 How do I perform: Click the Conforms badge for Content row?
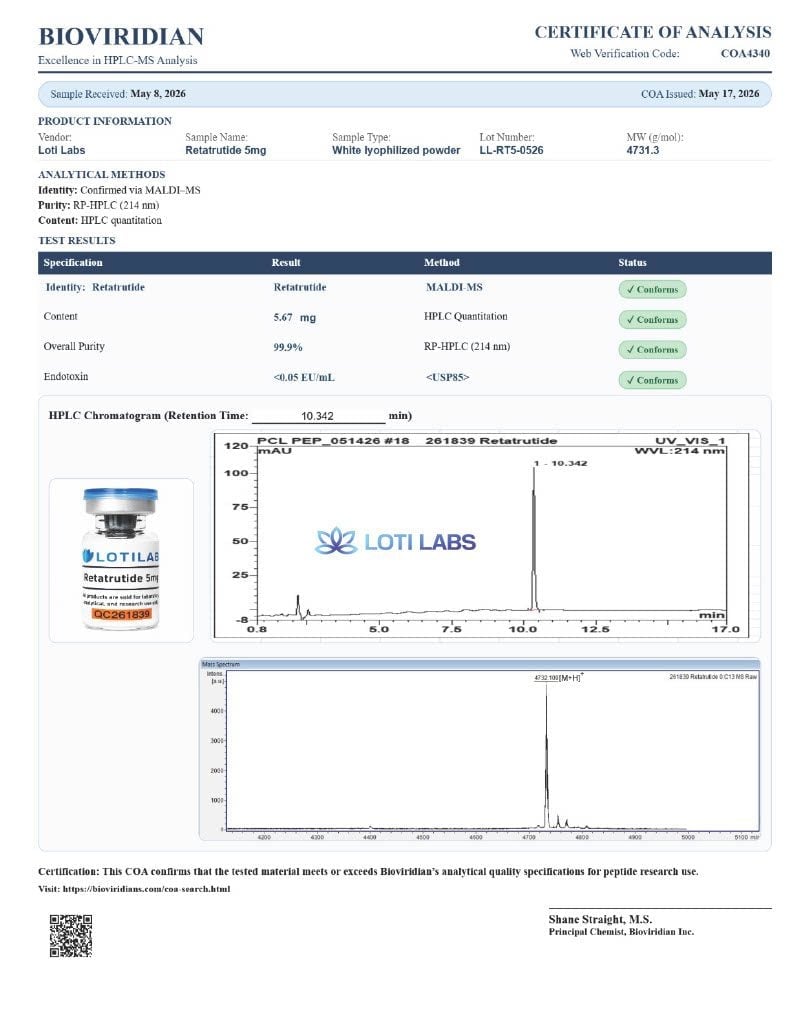pos(652,319)
